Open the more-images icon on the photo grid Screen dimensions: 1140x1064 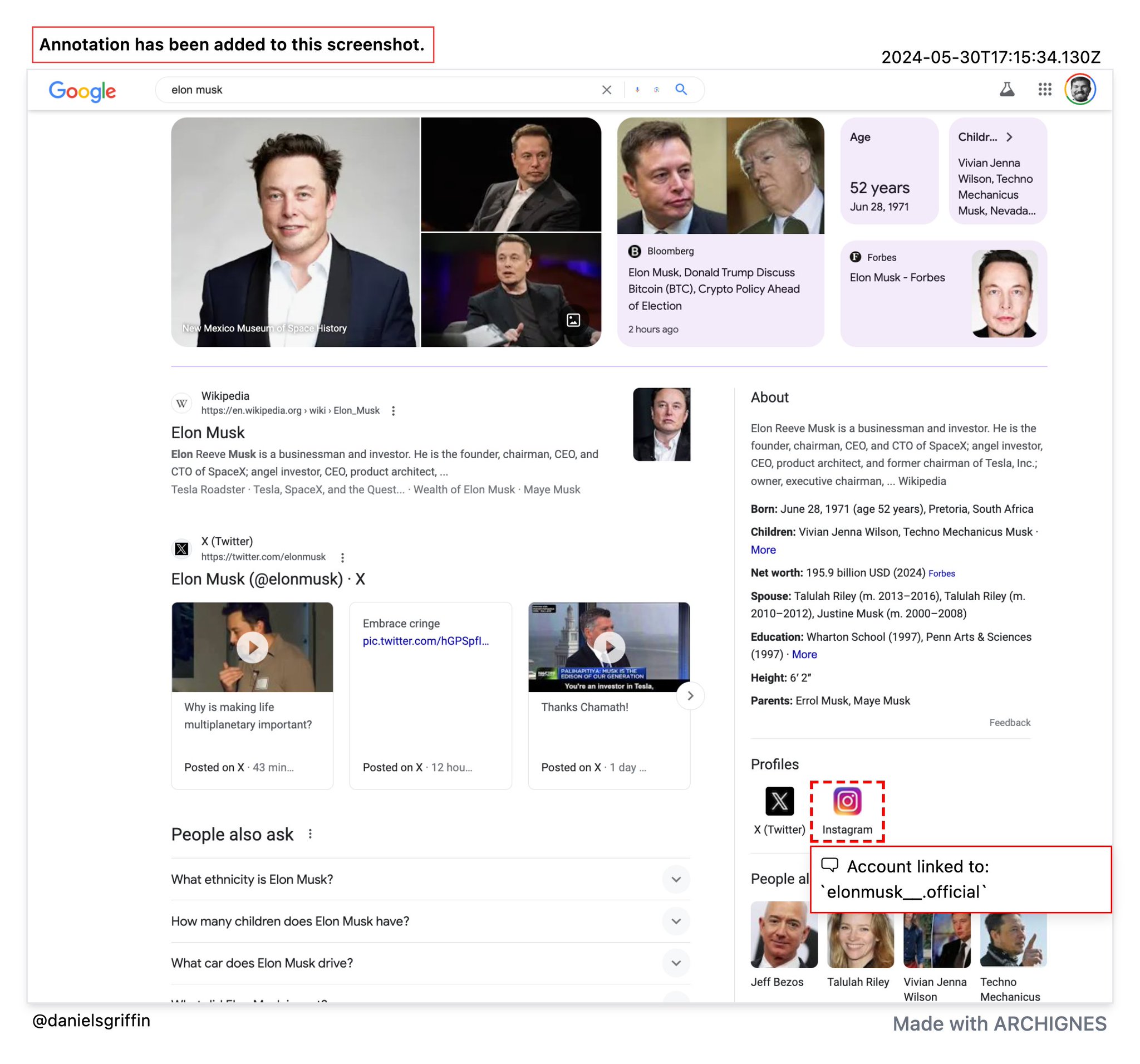pos(573,320)
